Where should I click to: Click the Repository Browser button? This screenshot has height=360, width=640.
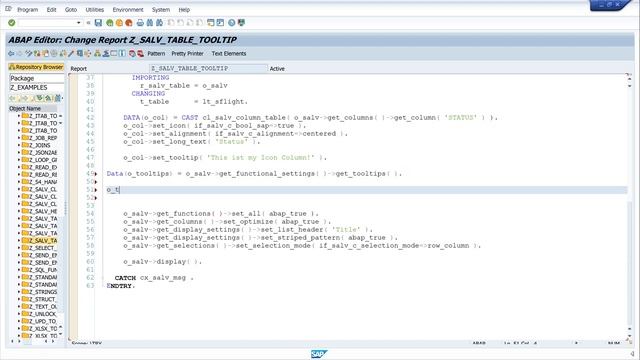pos(36,67)
